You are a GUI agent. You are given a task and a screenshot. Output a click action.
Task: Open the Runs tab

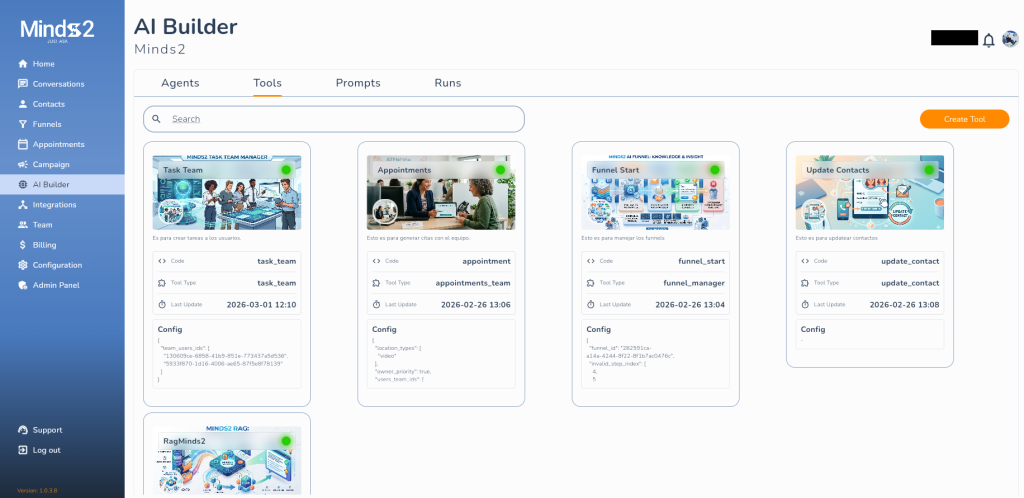[447, 83]
